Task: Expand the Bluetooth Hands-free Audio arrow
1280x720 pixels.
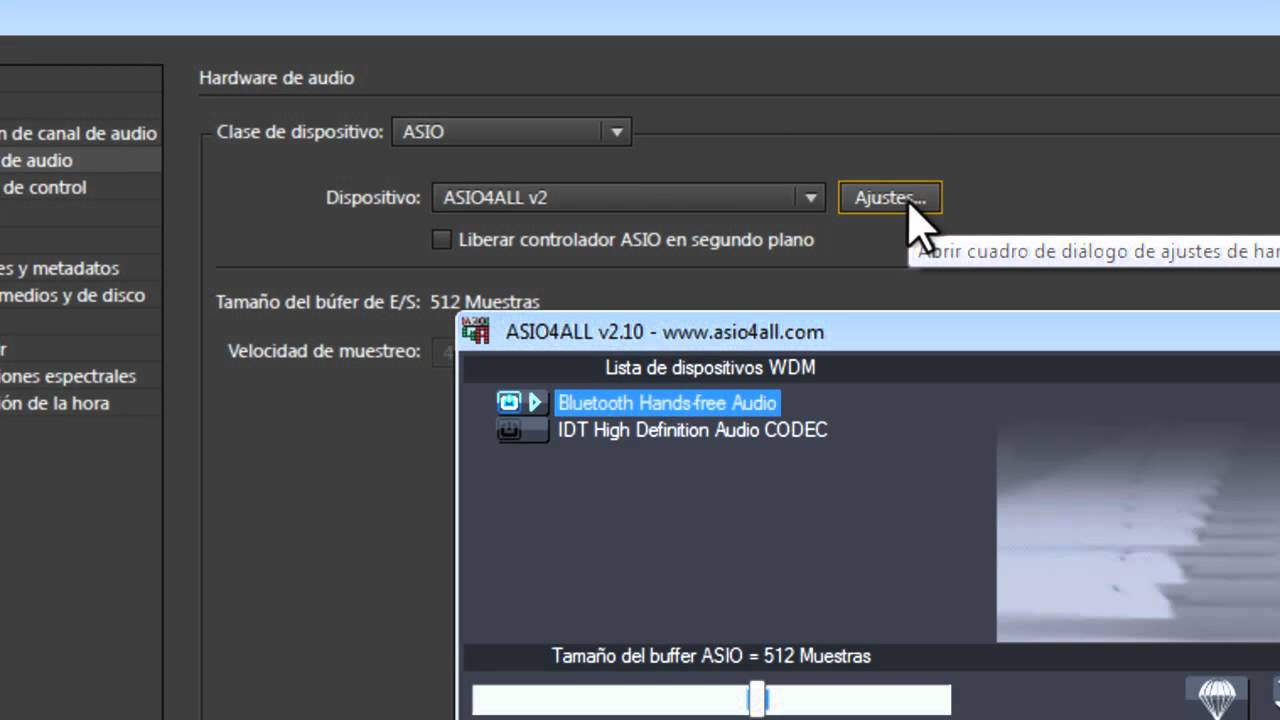Action: pos(536,403)
